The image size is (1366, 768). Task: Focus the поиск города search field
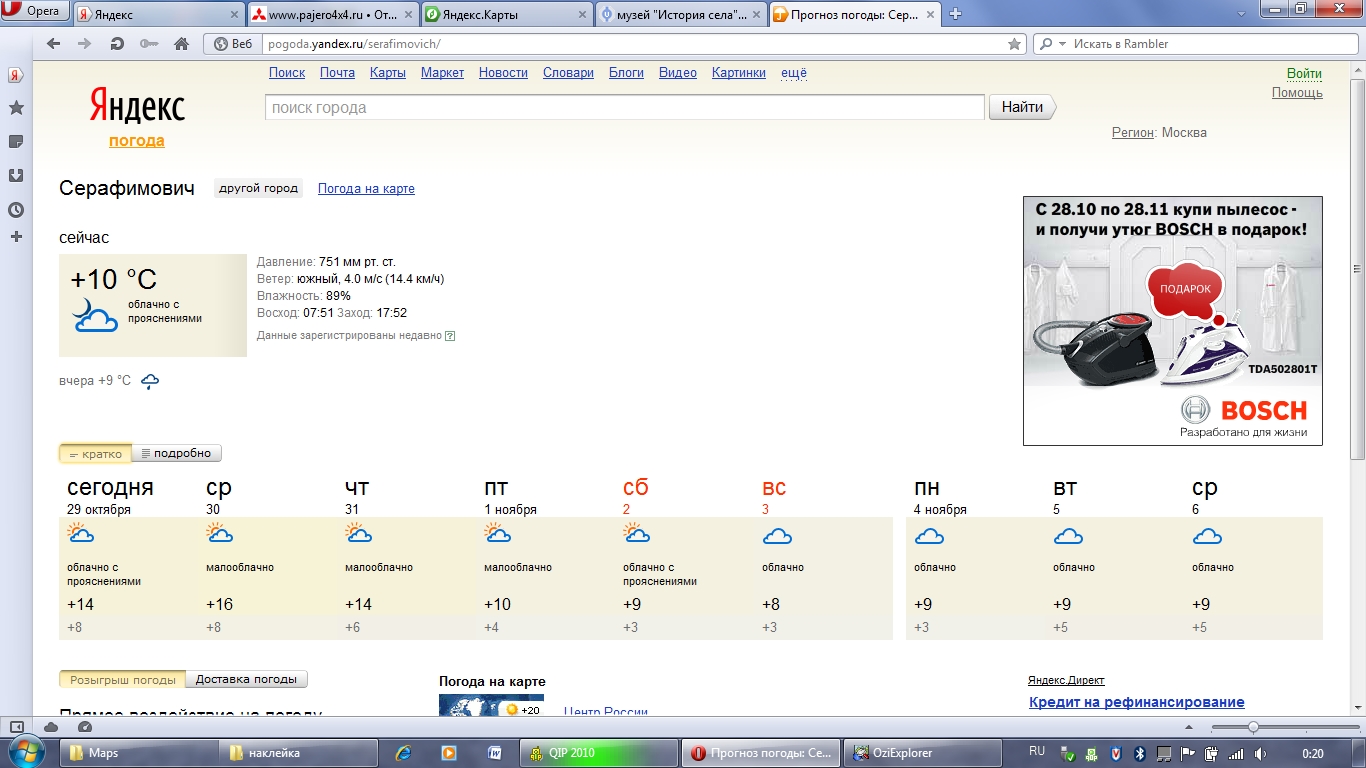coord(625,107)
